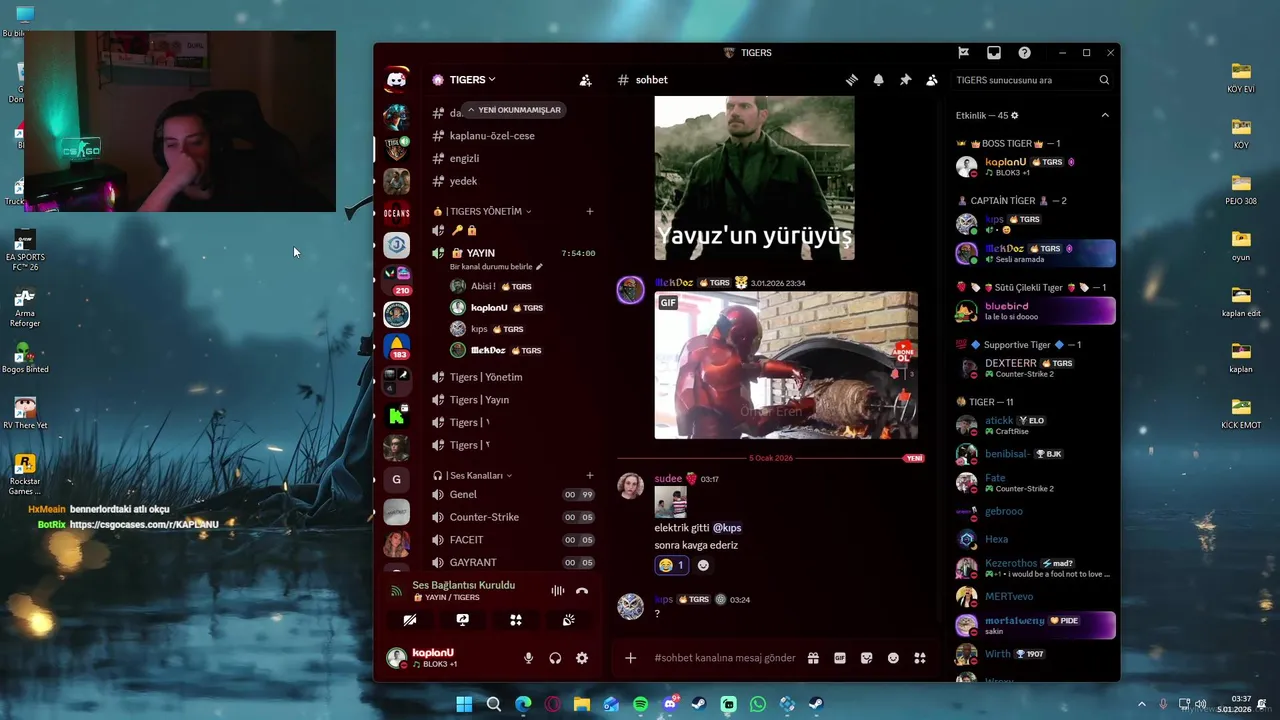The height and width of the screenshot is (720, 1280).
Task: Select DEXTEERR in member list
Action: (x=1035, y=368)
